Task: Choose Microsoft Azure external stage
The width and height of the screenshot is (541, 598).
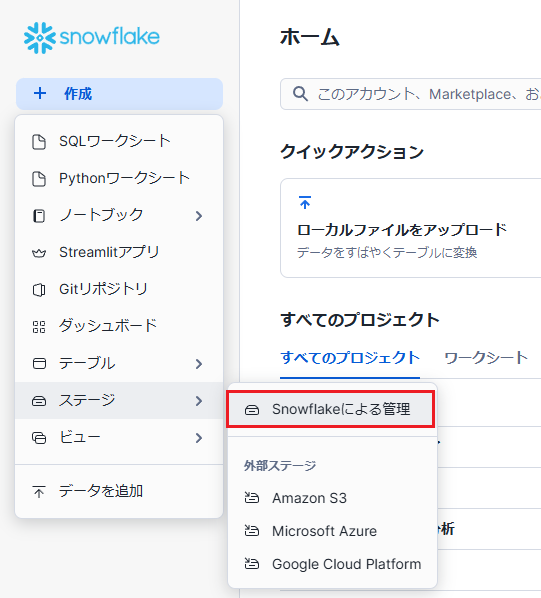Action: (x=332, y=531)
